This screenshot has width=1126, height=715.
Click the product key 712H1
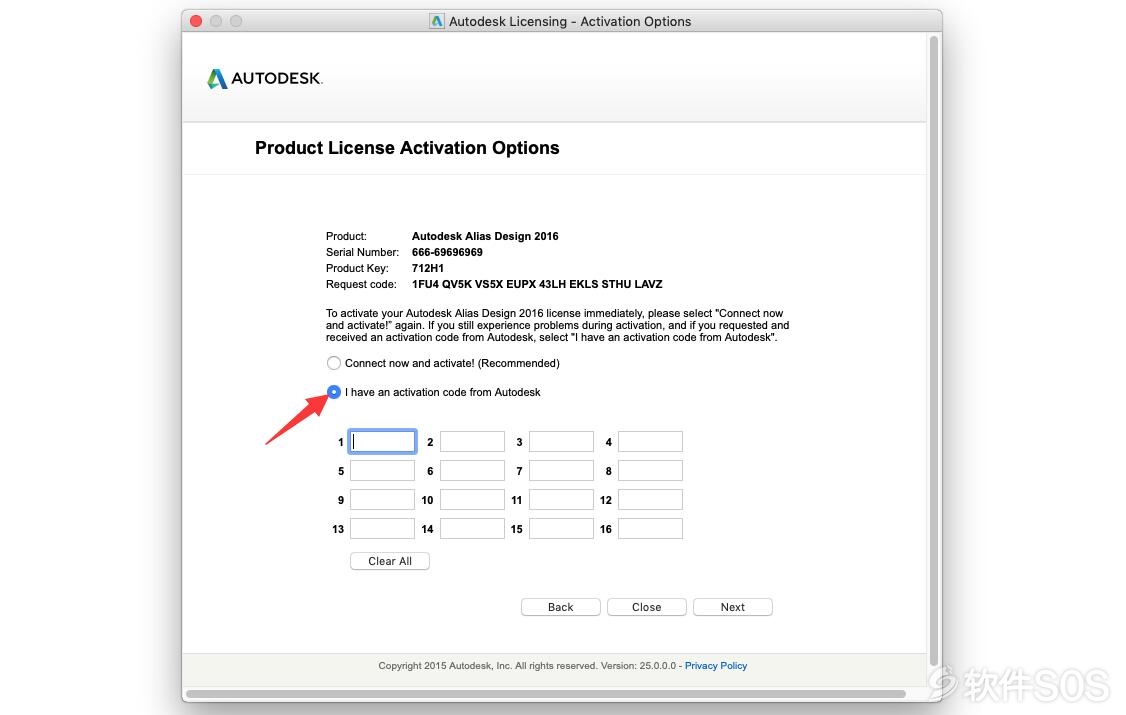[x=428, y=268]
